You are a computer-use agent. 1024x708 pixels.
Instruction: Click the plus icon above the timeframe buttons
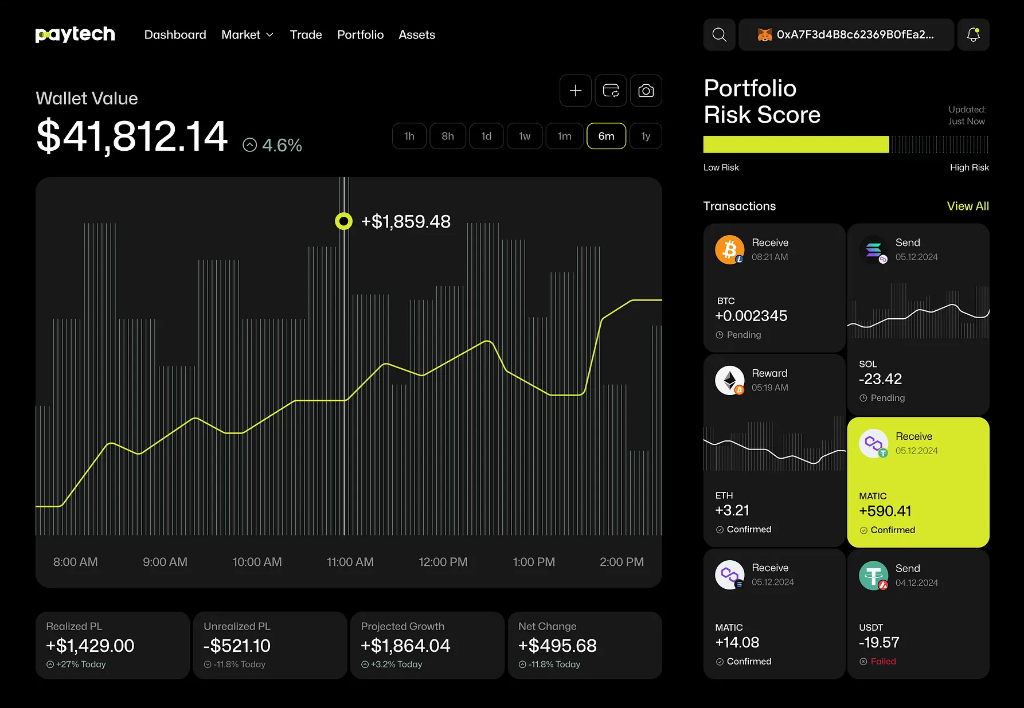[575, 90]
